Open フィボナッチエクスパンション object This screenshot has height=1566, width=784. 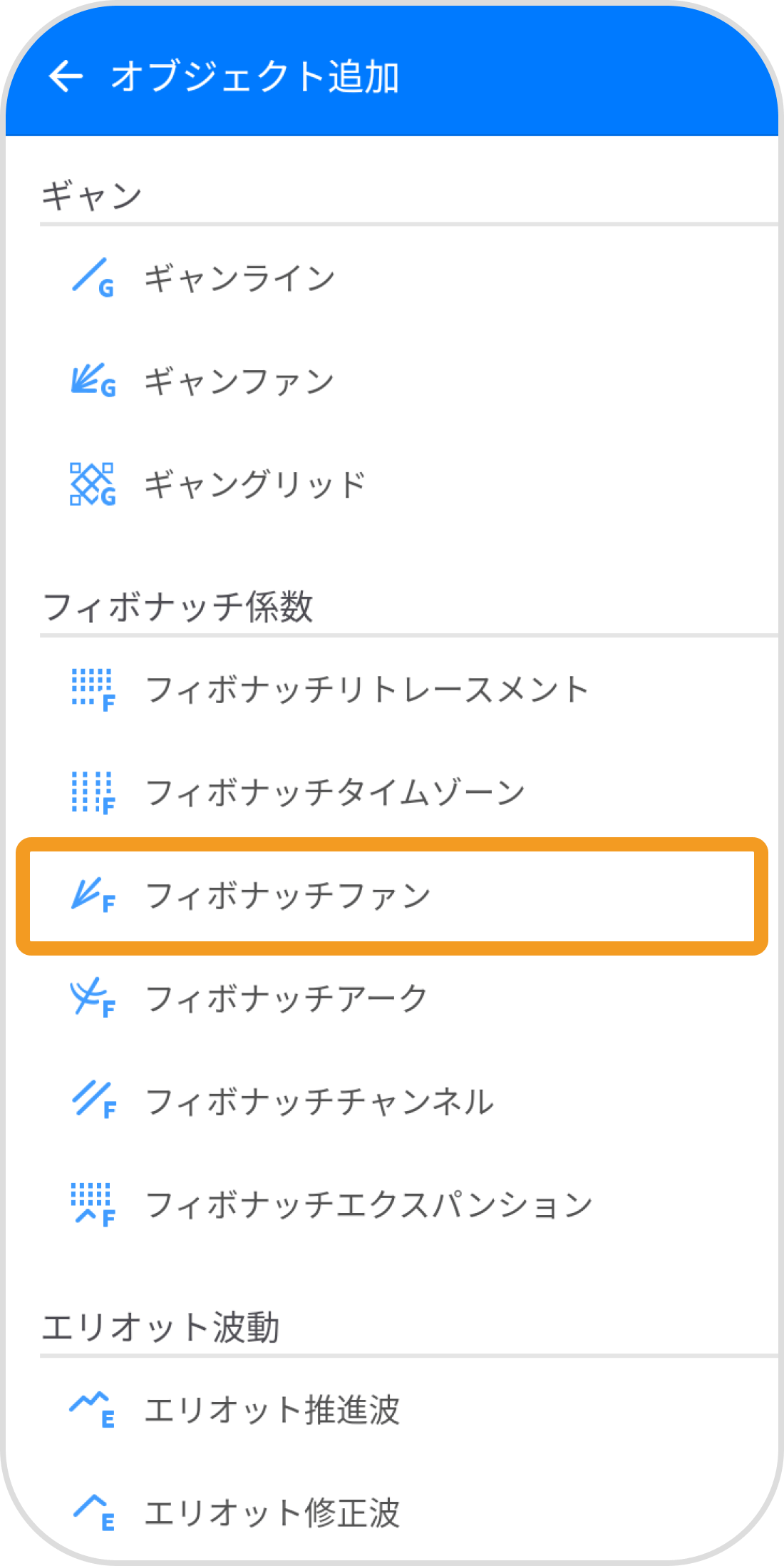[367, 1203]
